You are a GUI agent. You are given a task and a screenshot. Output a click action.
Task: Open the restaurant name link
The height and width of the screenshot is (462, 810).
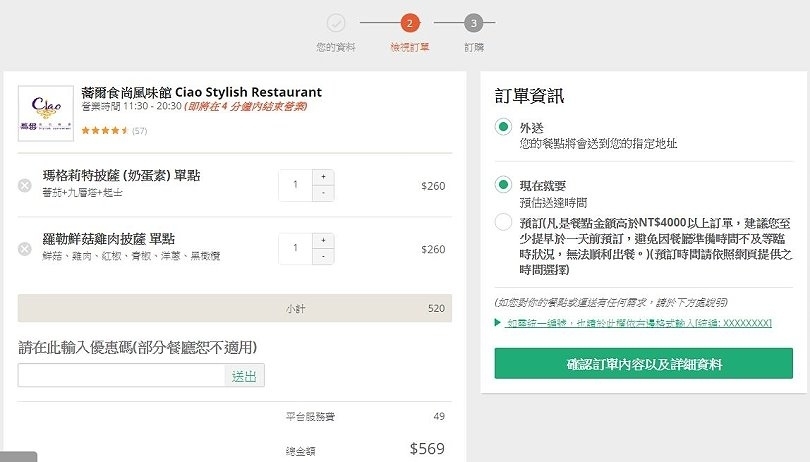[201, 92]
